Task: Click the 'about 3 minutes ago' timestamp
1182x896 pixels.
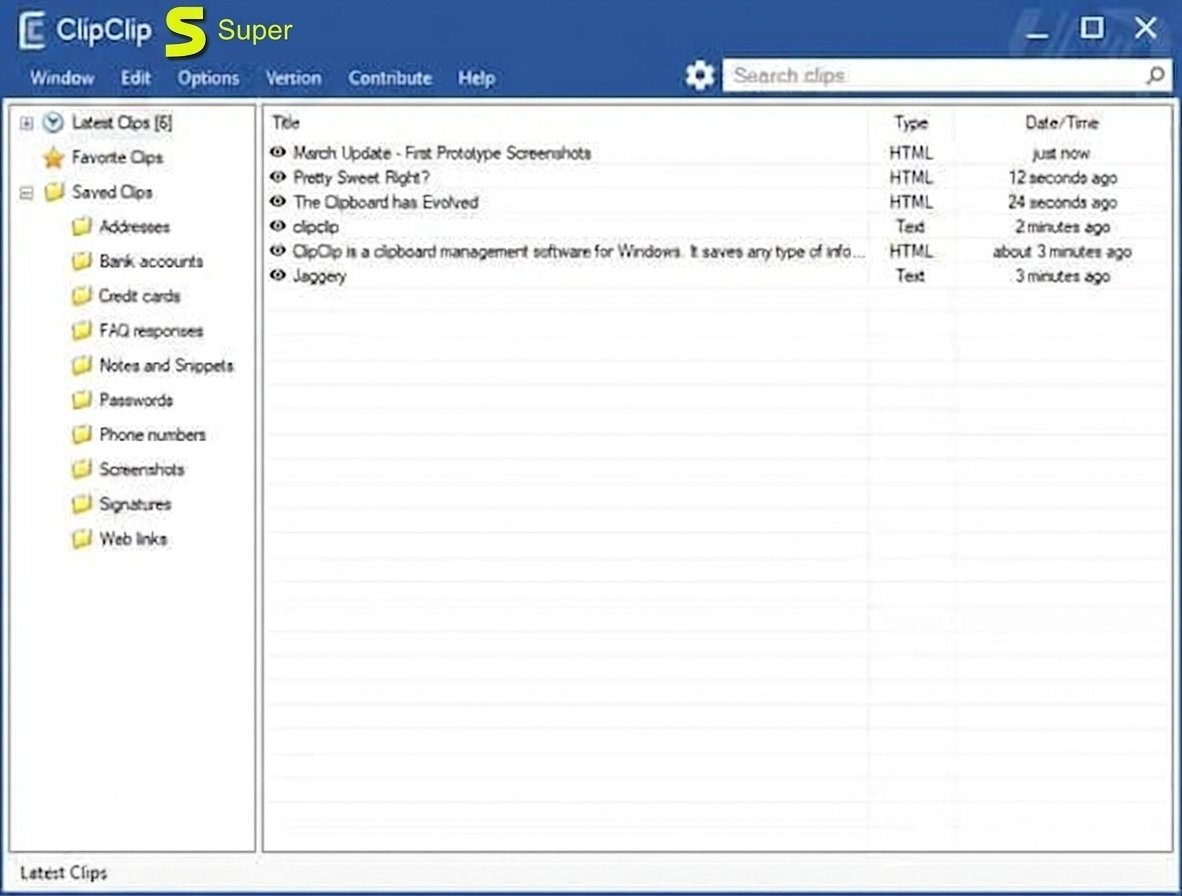Action: pos(1061,252)
